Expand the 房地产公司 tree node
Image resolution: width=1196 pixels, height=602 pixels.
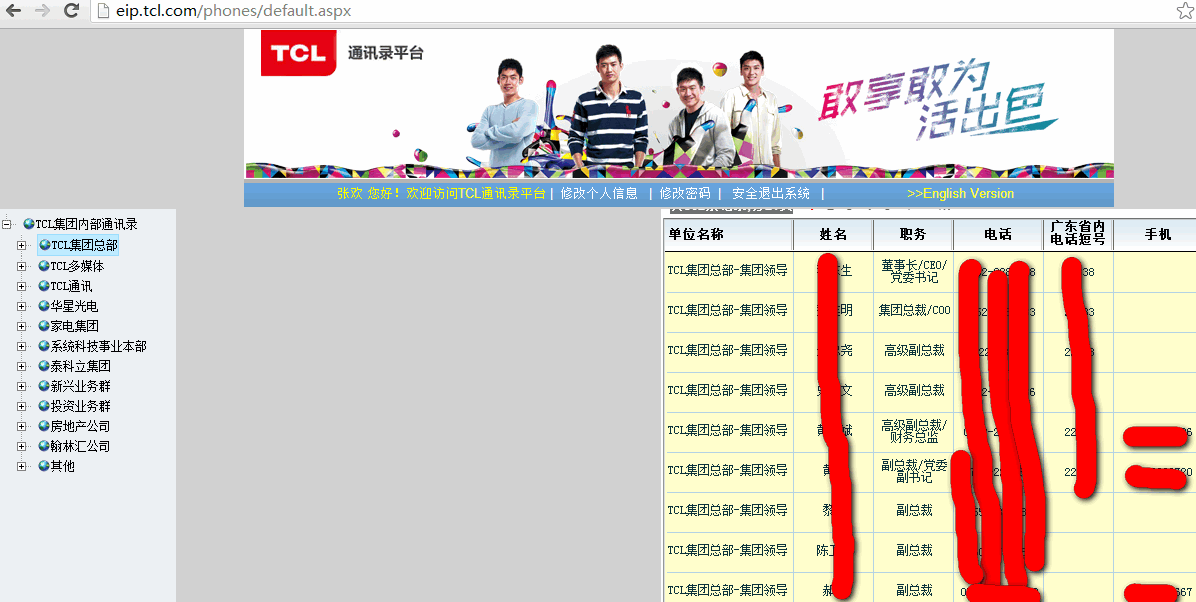[21, 426]
